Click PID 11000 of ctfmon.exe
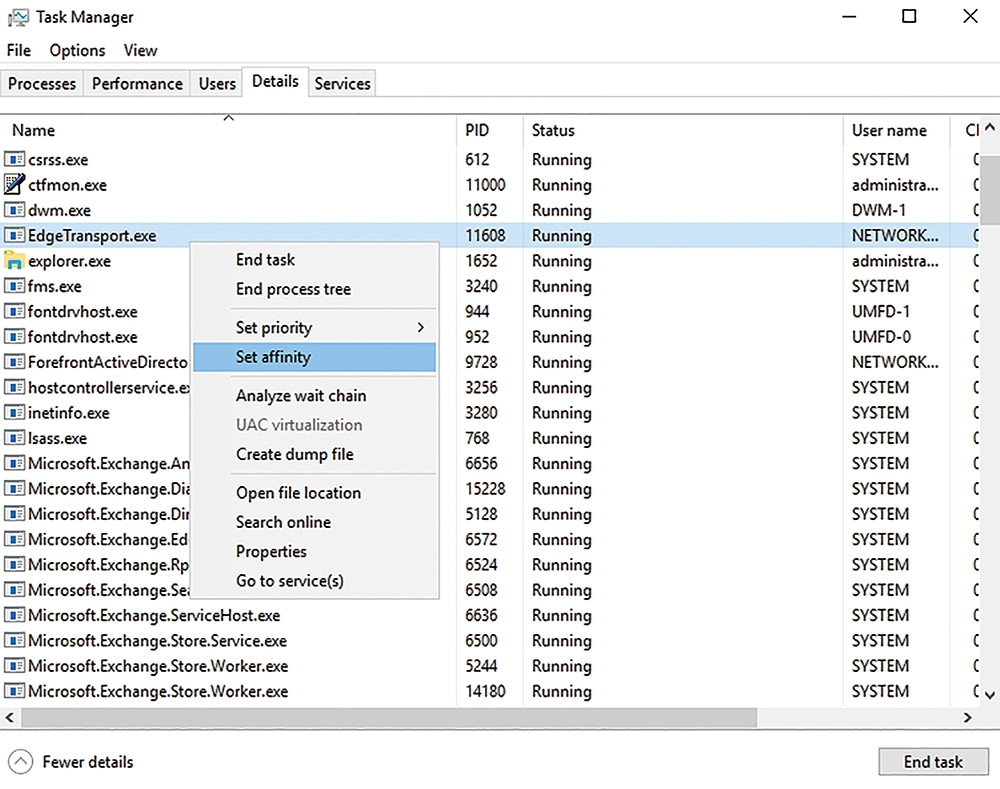The width and height of the screenshot is (1000, 789). [x=485, y=185]
